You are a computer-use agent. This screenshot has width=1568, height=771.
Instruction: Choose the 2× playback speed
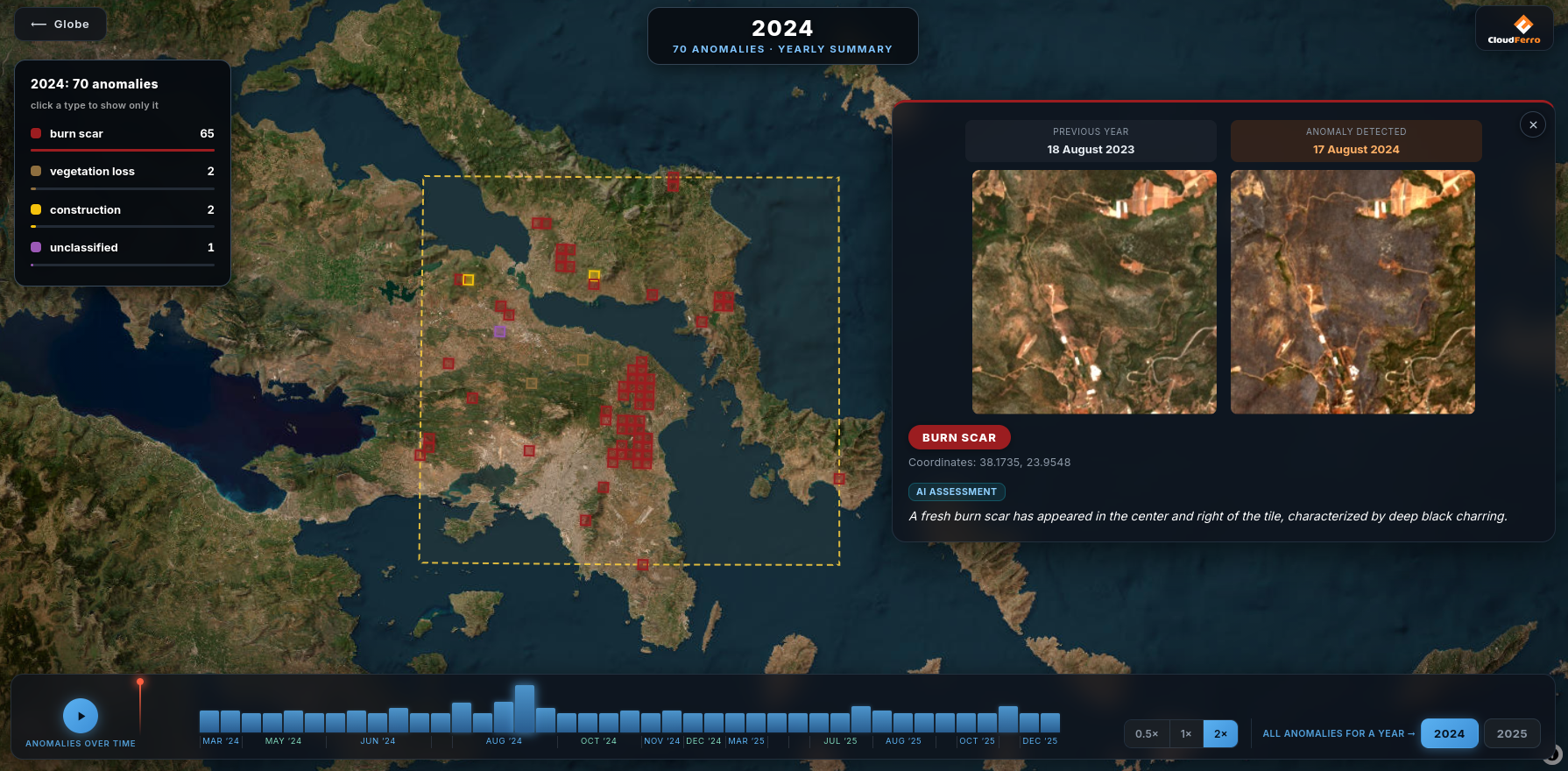[x=1220, y=734]
